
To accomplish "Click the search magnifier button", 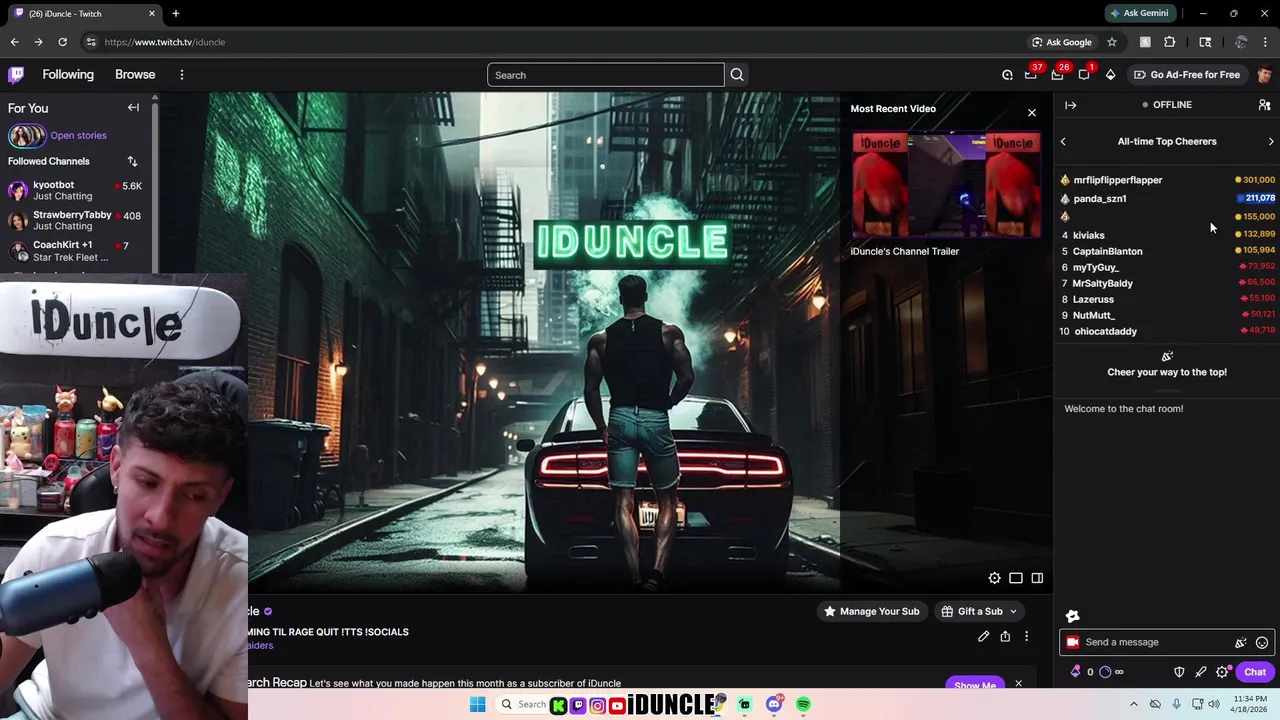I will coord(737,75).
